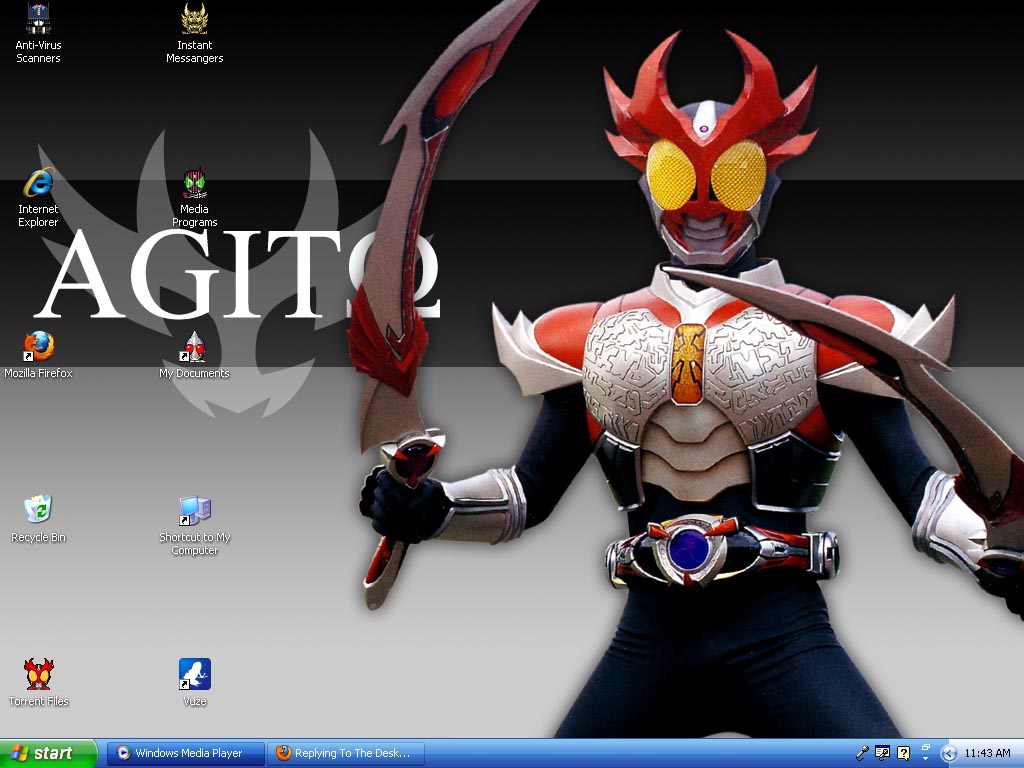Restore the language bar
The height and width of the screenshot is (768, 1024).
[925, 747]
